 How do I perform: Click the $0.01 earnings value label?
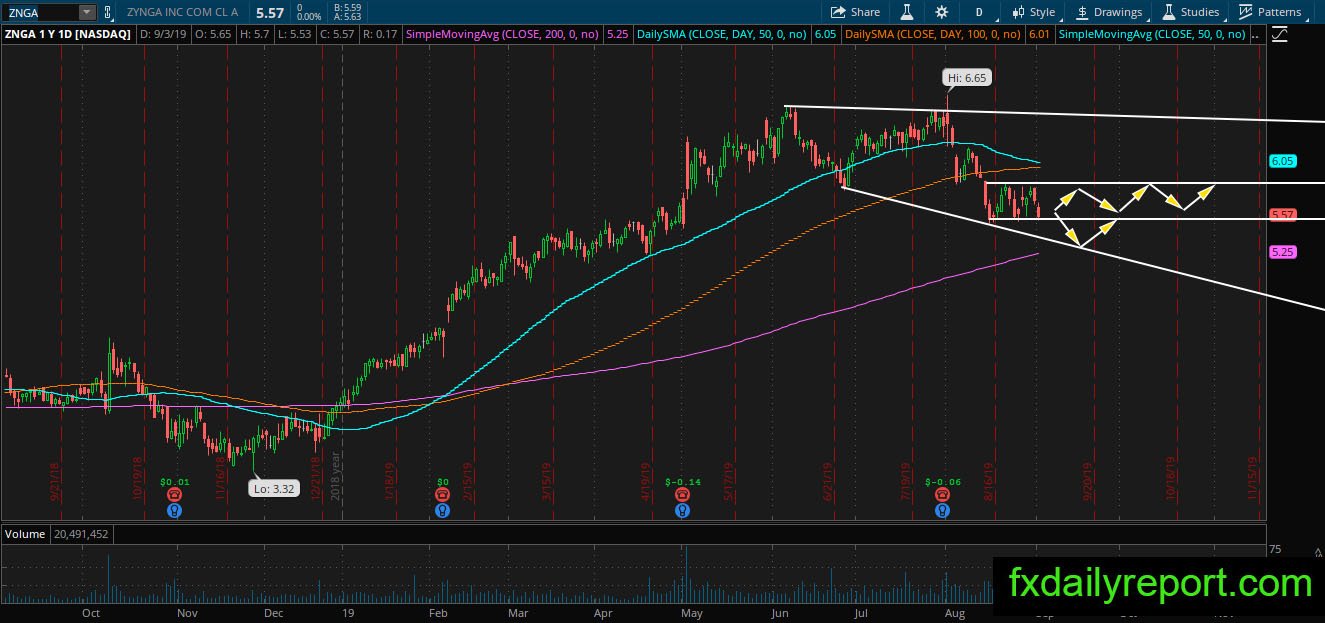[x=175, y=481]
